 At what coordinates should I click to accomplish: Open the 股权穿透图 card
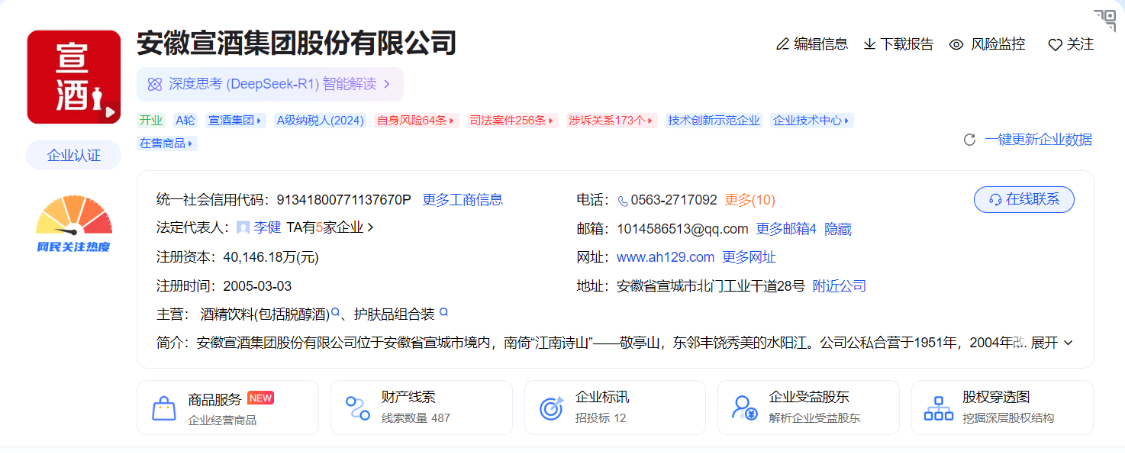(x=1002, y=407)
